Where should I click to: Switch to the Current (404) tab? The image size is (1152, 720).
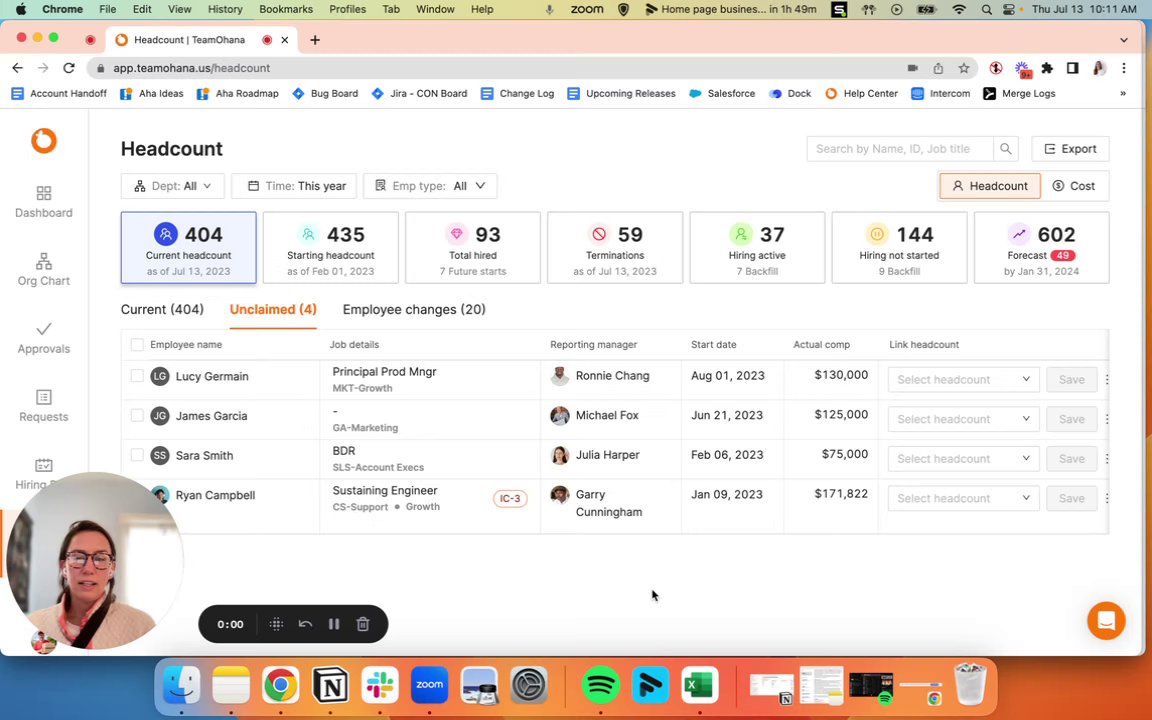(162, 309)
